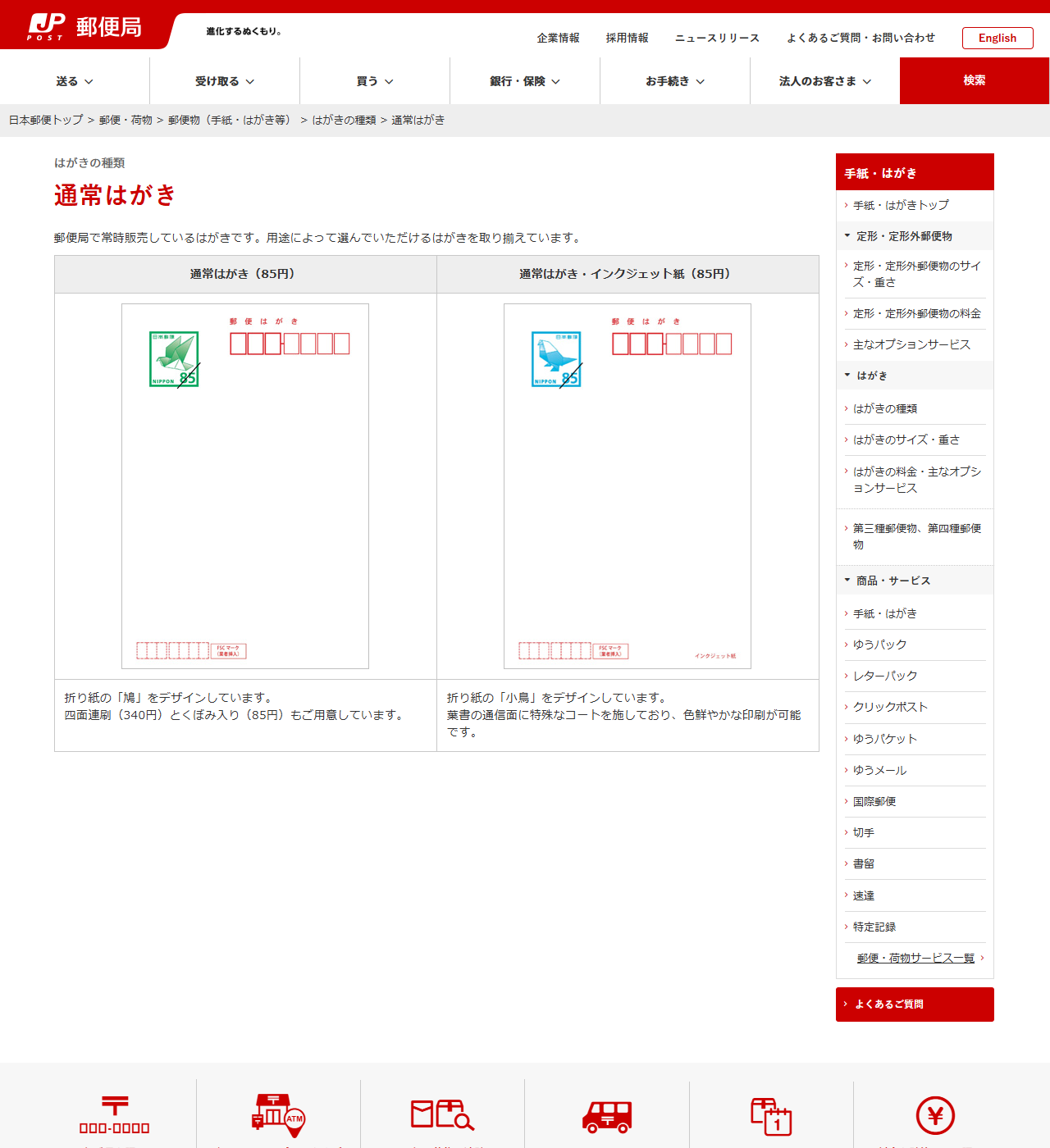Open the post office ATM locator icon

click(x=278, y=1115)
